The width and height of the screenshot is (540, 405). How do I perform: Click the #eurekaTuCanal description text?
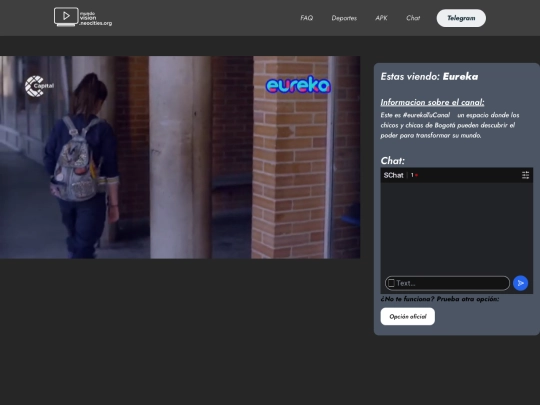tap(449, 125)
